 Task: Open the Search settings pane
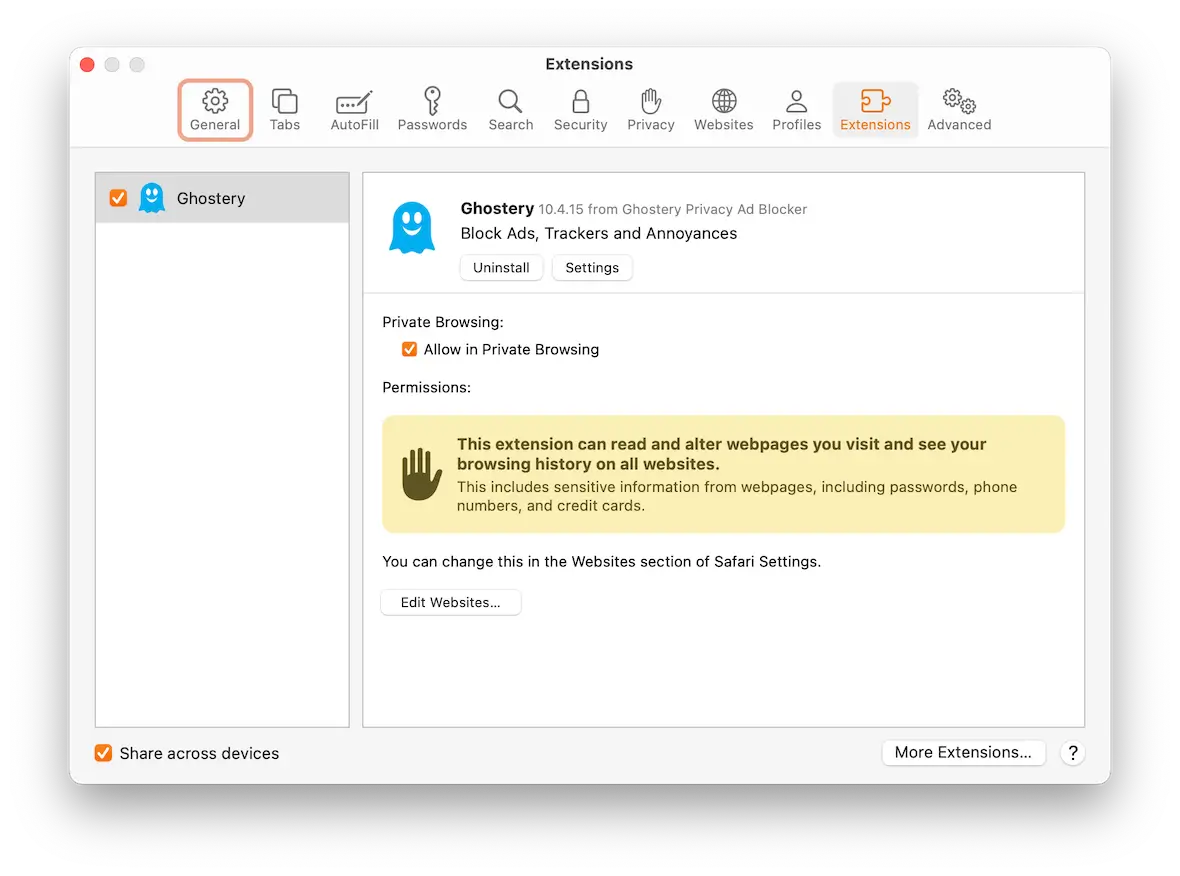click(x=510, y=110)
